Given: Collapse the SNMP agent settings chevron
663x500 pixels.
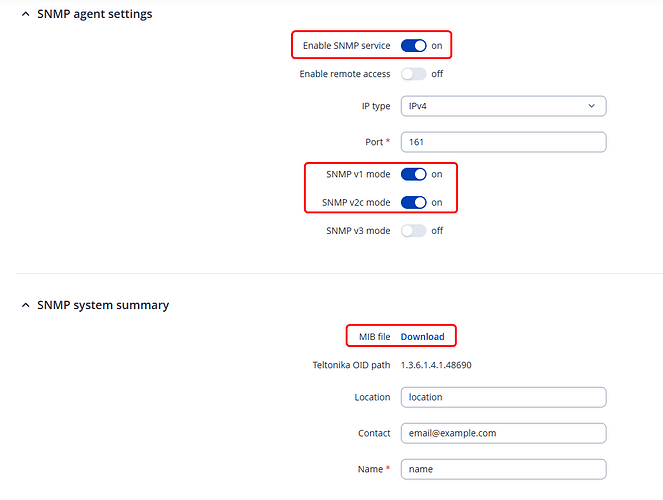Looking at the screenshot, I should coord(25,14).
